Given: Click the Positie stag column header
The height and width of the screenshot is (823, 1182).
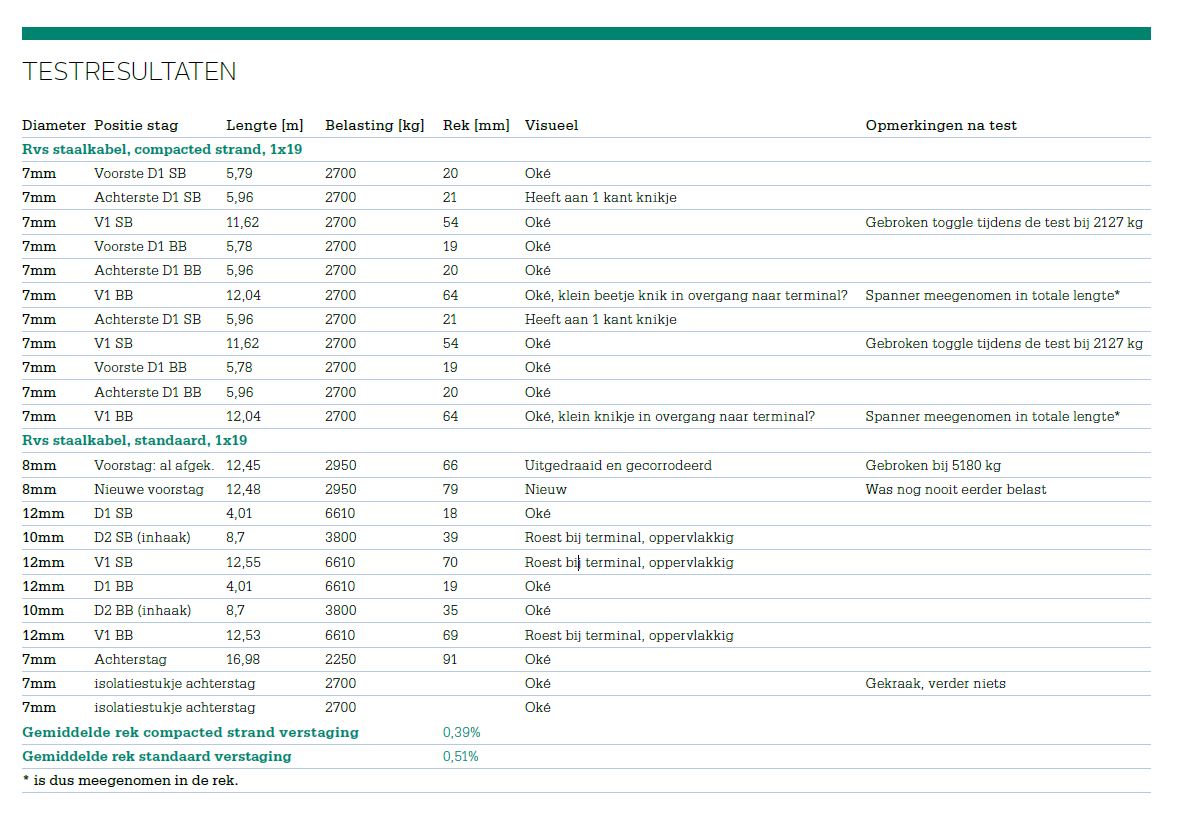Looking at the screenshot, I should click(136, 126).
